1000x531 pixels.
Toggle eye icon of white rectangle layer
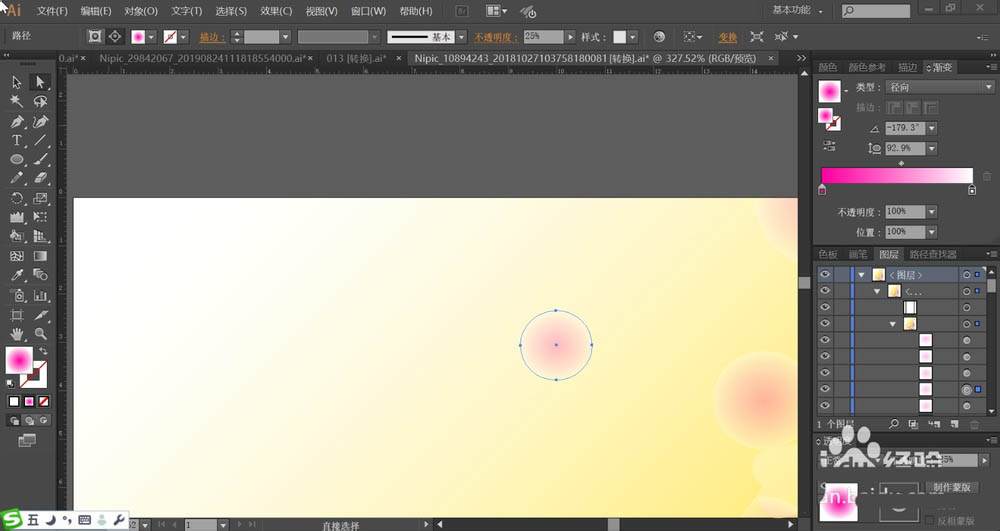point(825,307)
